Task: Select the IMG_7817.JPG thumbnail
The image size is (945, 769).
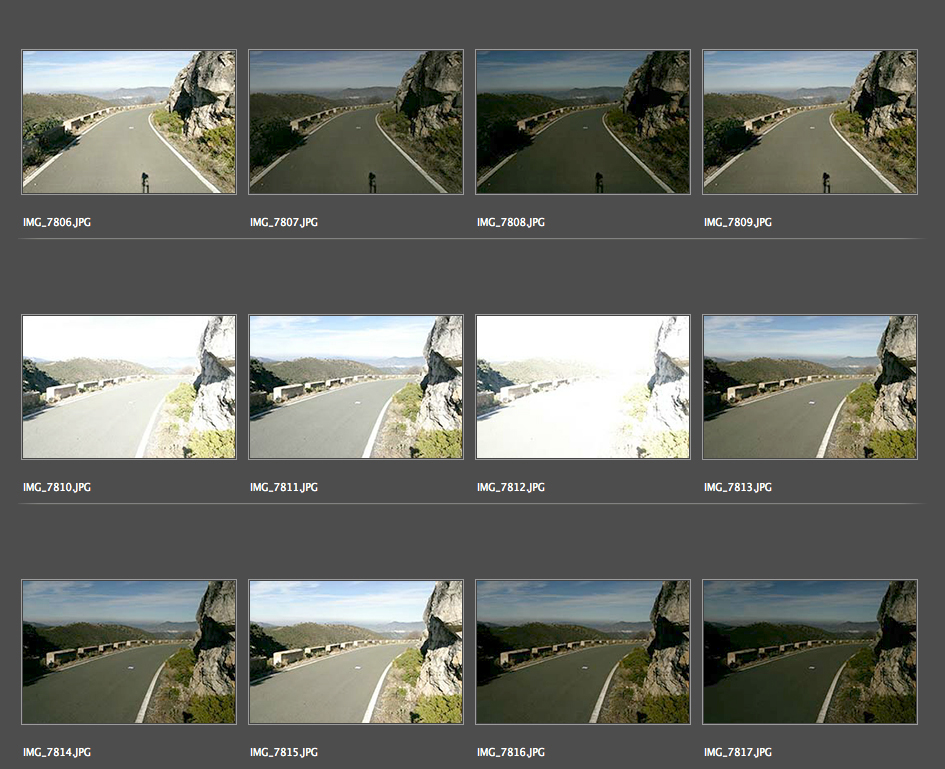Action: tap(810, 652)
